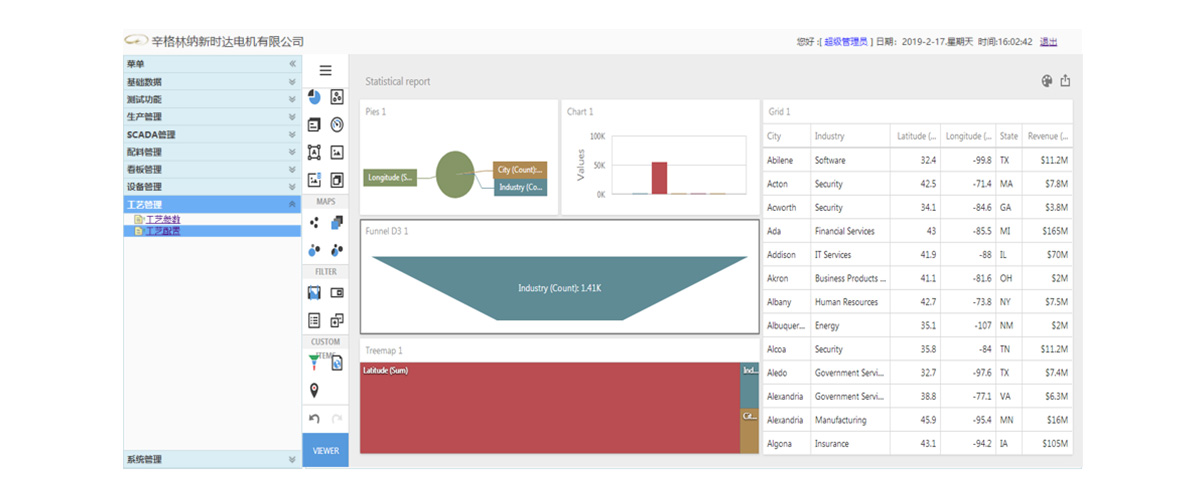Screen dimensions: 1200x500
Task: Open the color scheme palette icon
Action: (1047, 81)
